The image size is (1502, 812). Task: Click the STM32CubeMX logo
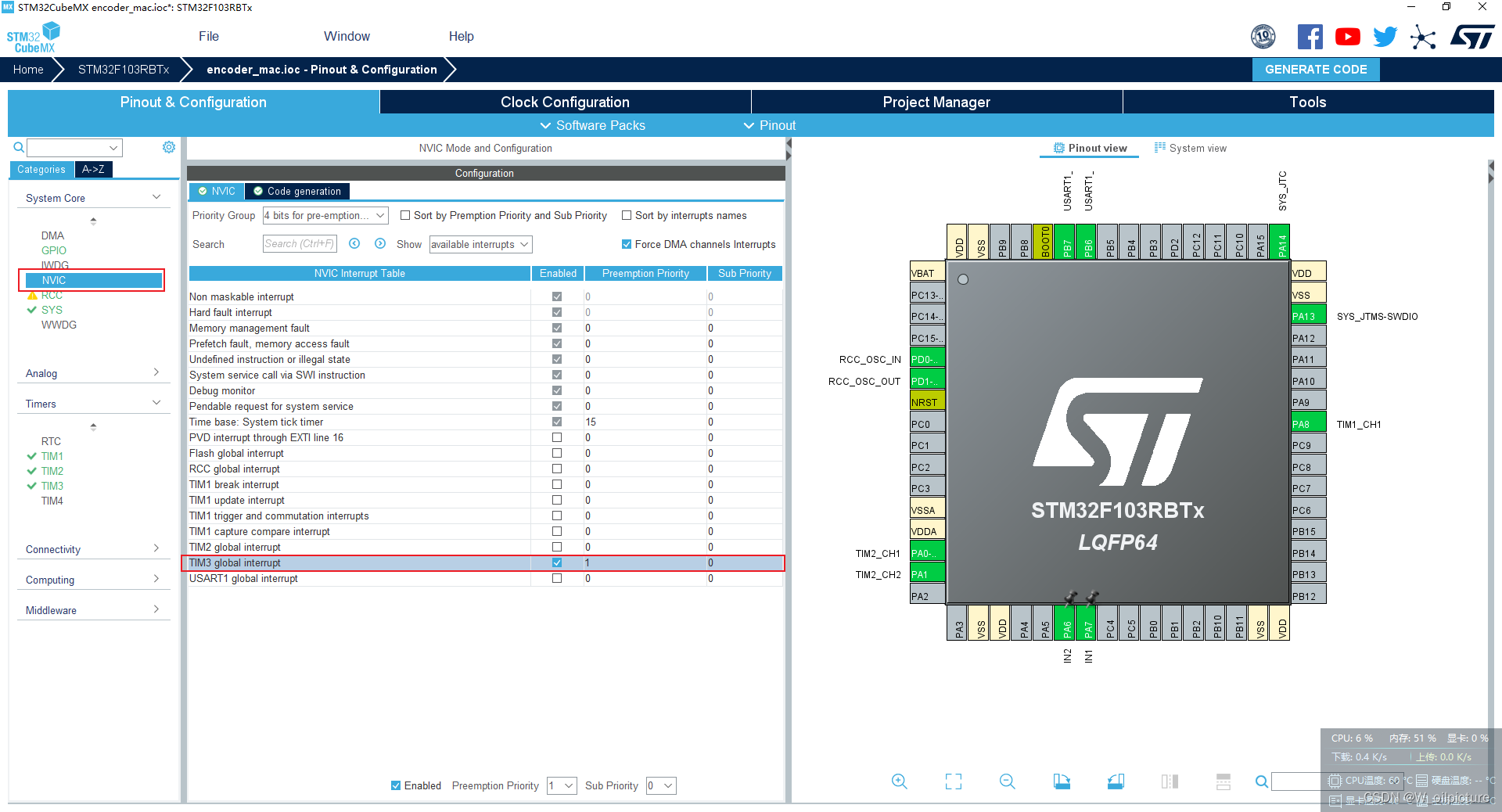click(x=34, y=37)
